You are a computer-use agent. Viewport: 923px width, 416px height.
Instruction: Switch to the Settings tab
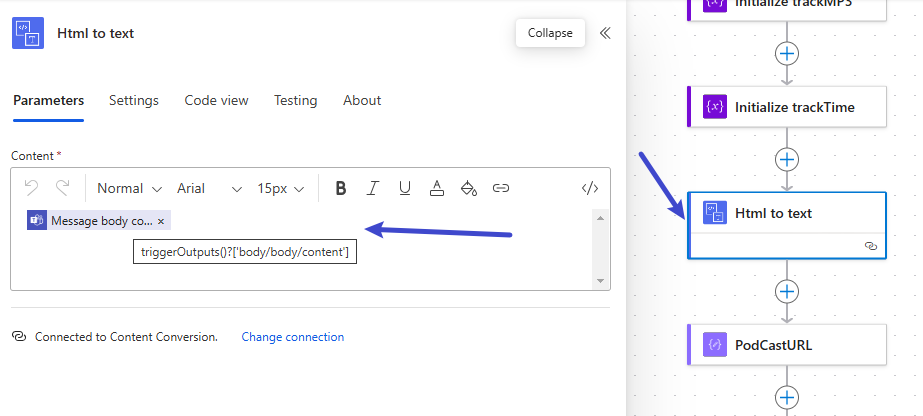tap(134, 100)
